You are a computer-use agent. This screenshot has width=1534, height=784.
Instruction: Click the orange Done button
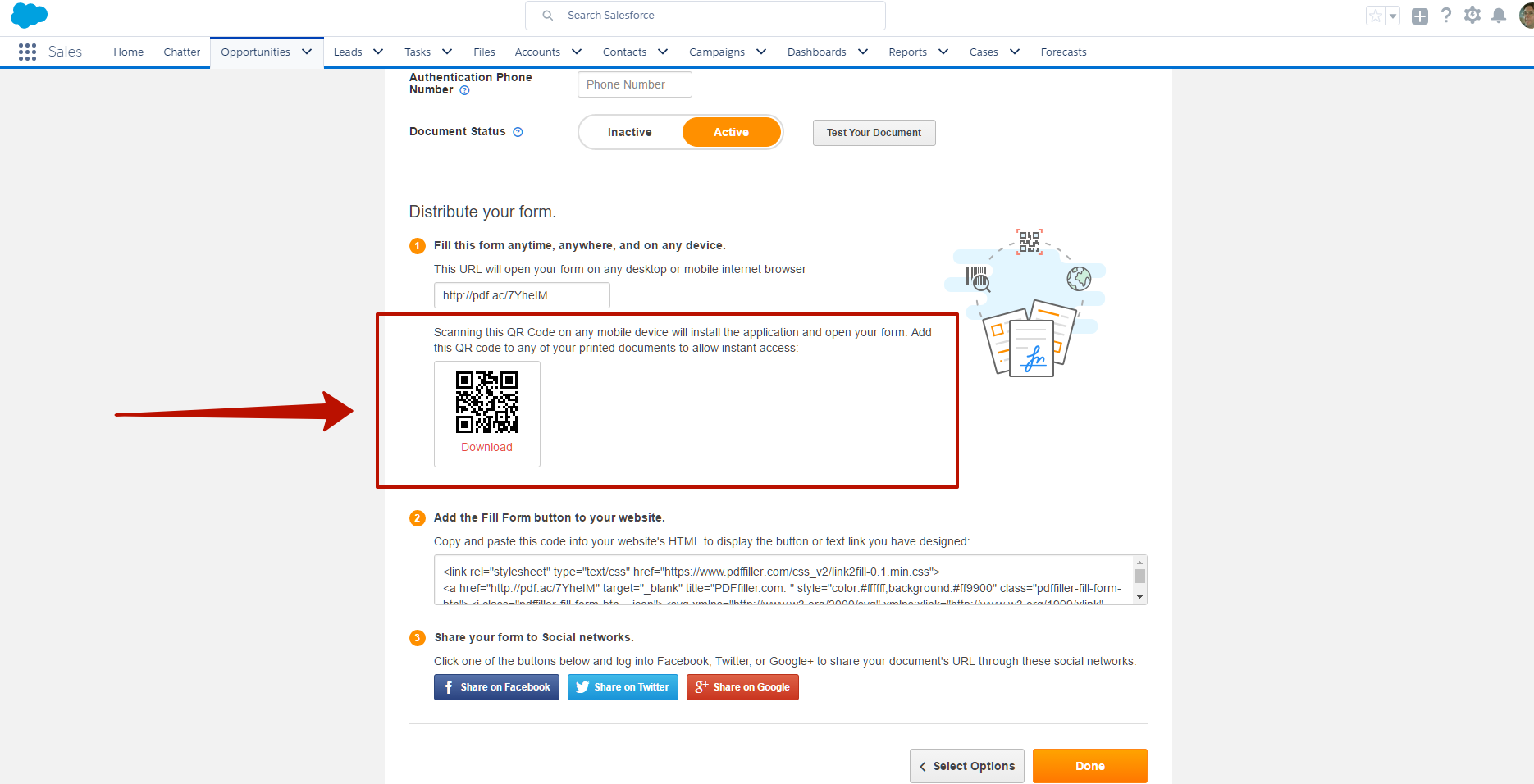click(x=1090, y=766)
